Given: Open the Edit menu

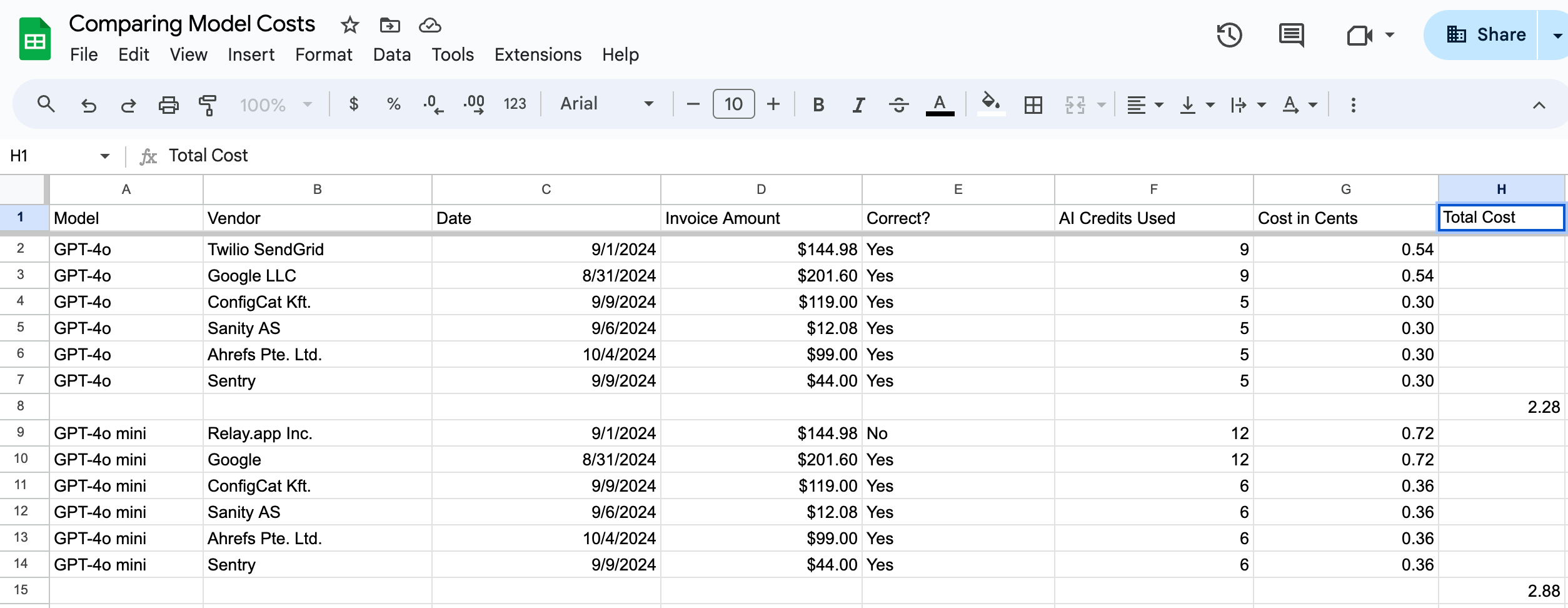Looking at the screenshot, I should coord(134,55).
